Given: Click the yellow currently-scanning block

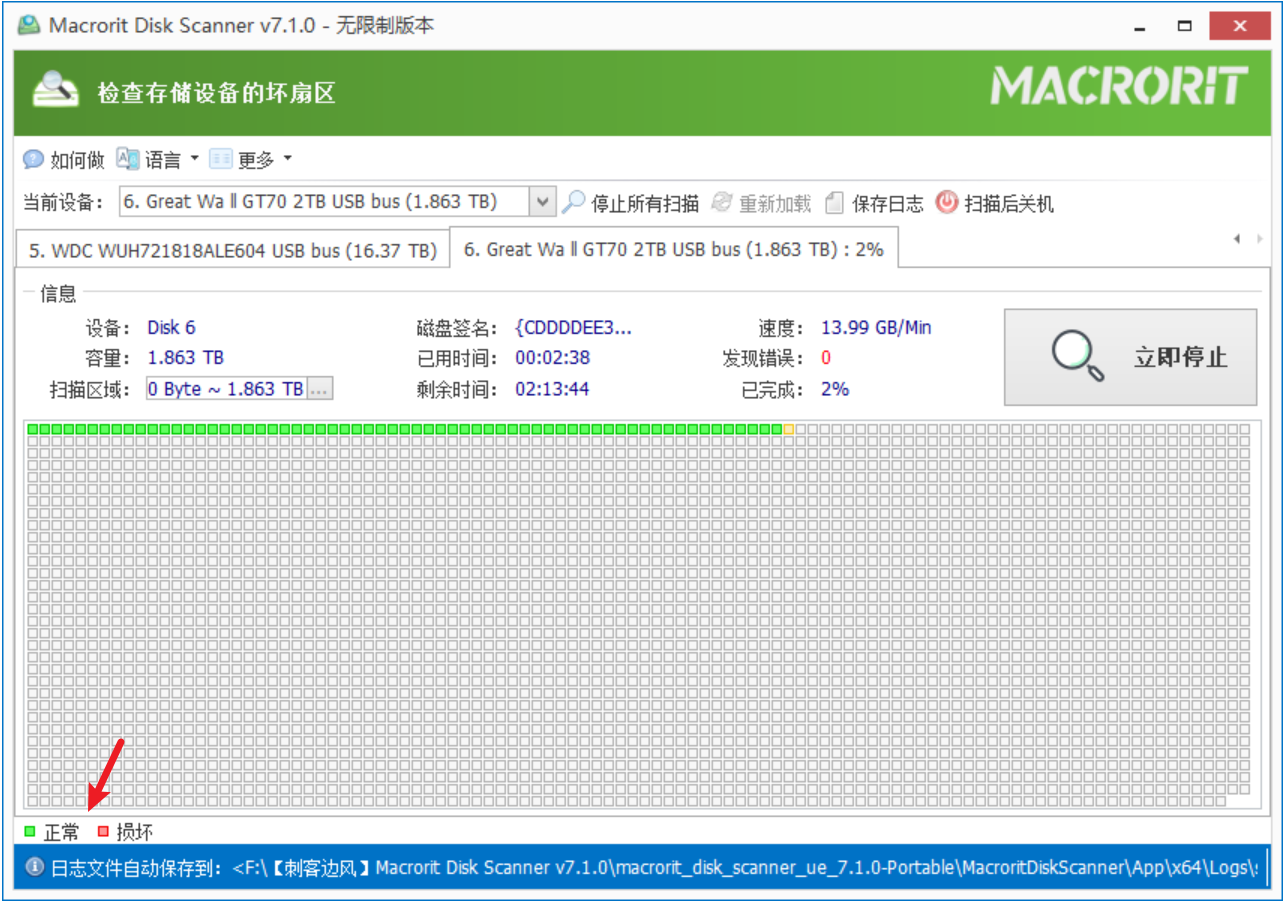Looking at the screenshot, I should point(788,429).
